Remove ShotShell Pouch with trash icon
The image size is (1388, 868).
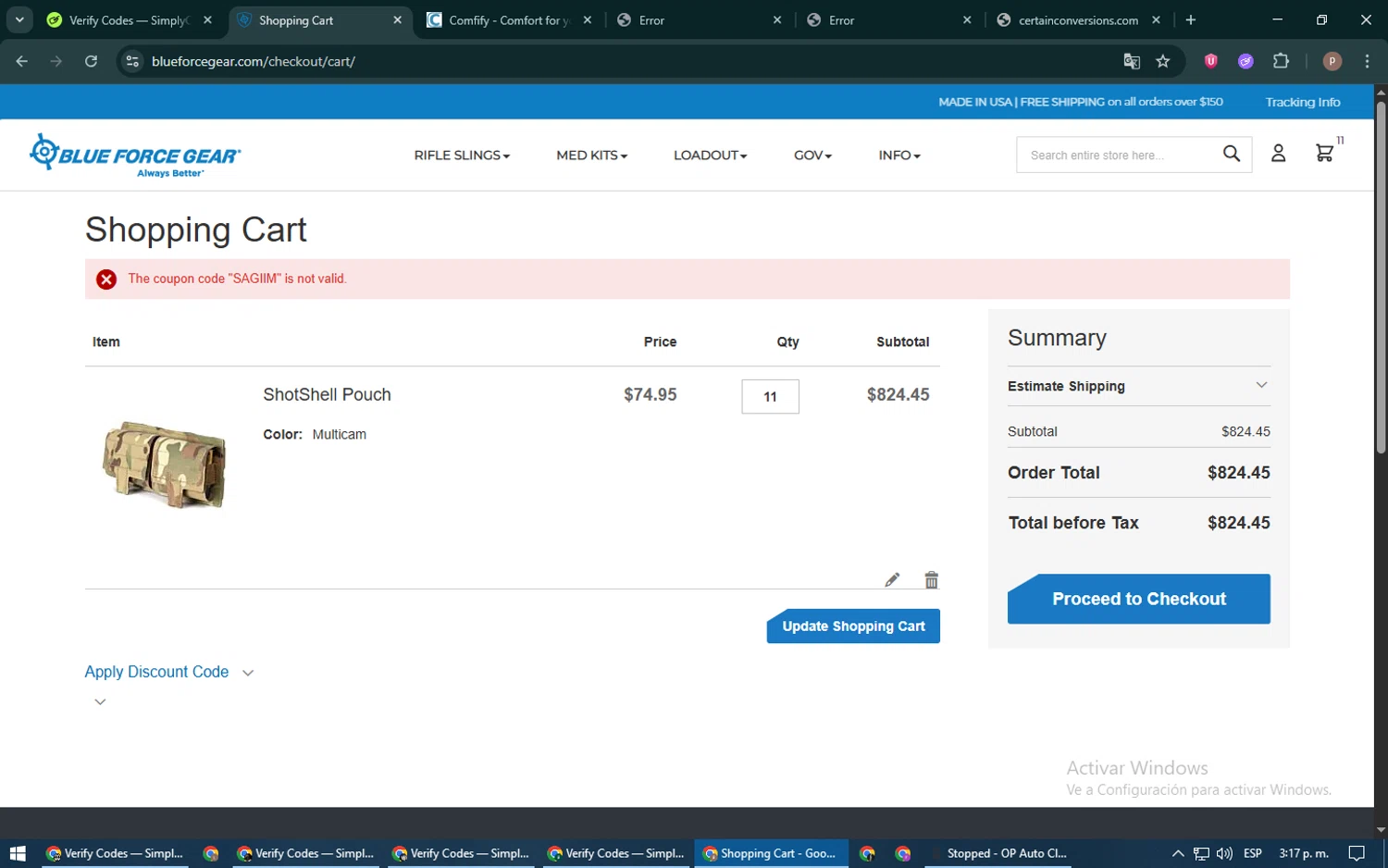coord(932,580)
